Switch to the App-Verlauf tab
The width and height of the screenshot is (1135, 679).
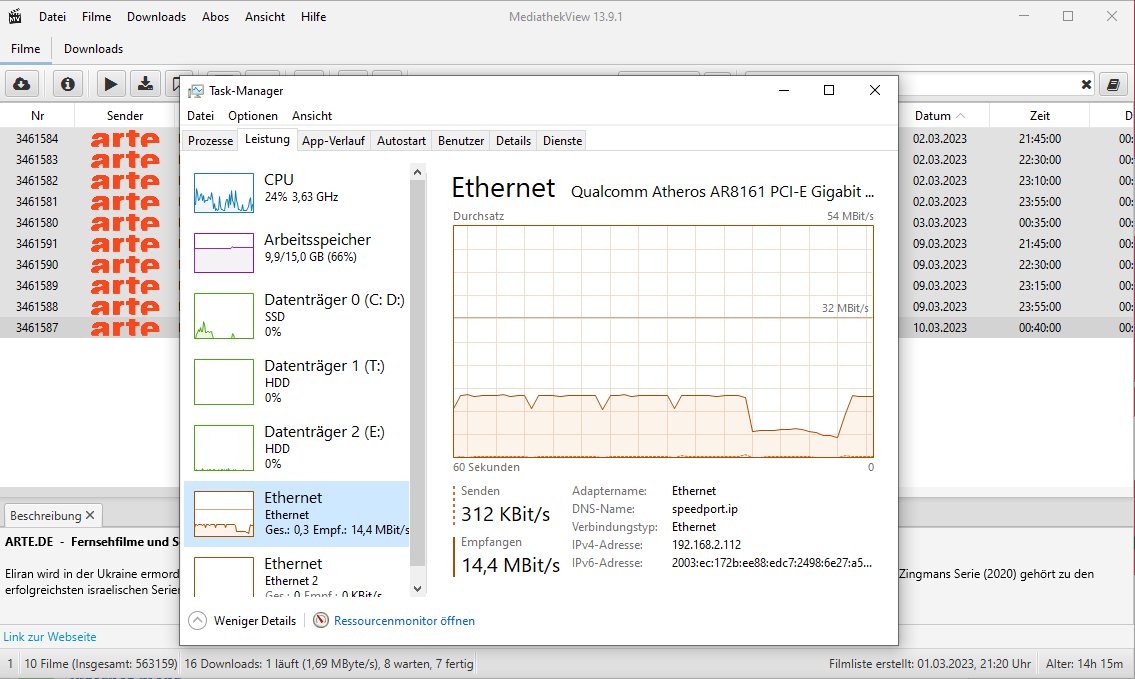coord(333,141)
